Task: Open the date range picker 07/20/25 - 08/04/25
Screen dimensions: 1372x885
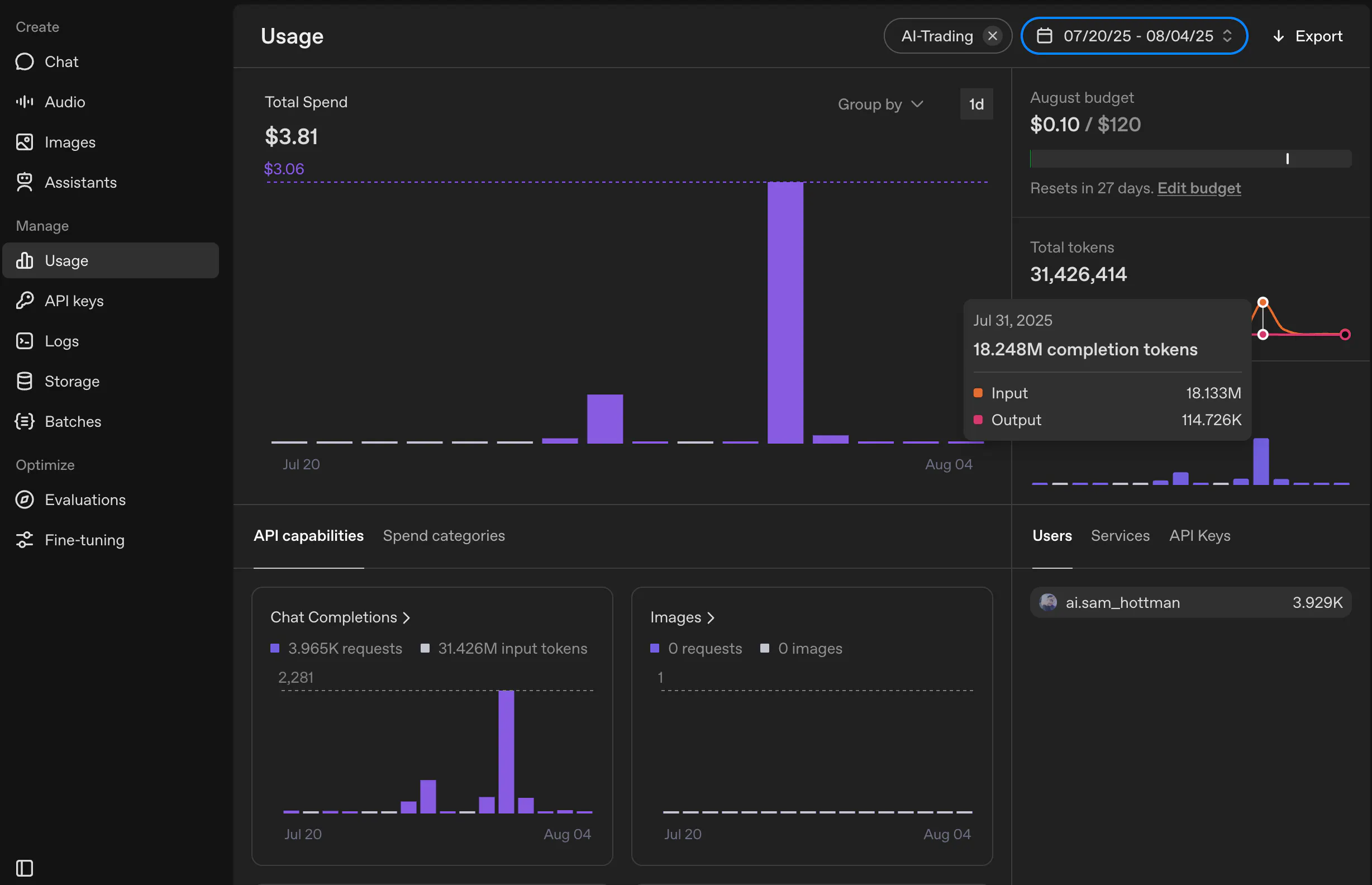Action: (x=1134, y=36)
